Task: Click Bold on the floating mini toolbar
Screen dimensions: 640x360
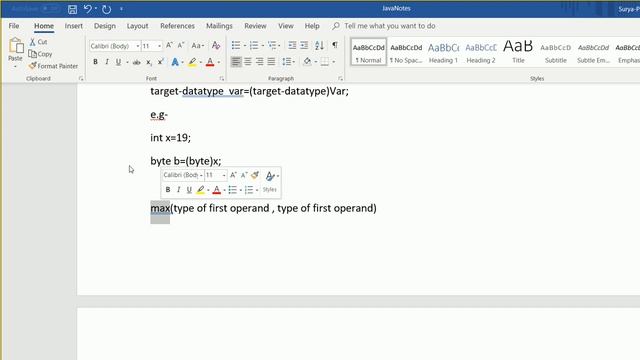Action: tap(168, 190)
